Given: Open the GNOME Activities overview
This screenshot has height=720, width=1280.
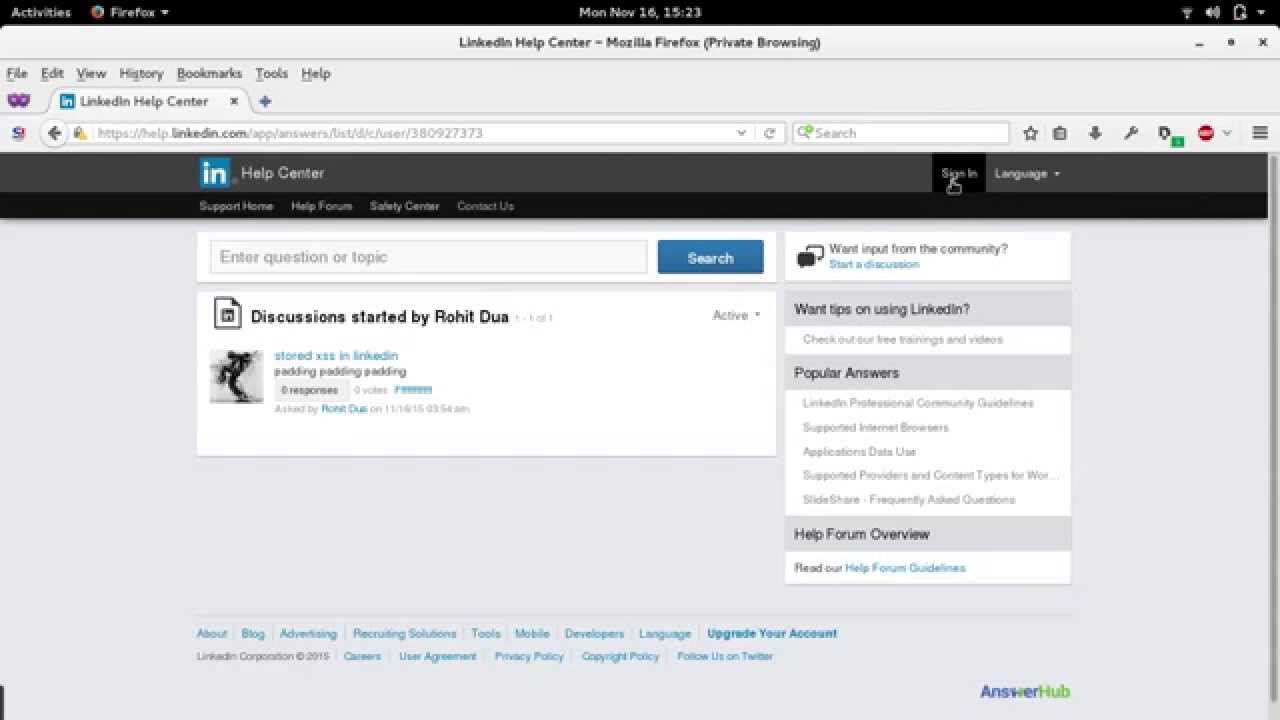Looking at the screenshot, I should point(41,12).
